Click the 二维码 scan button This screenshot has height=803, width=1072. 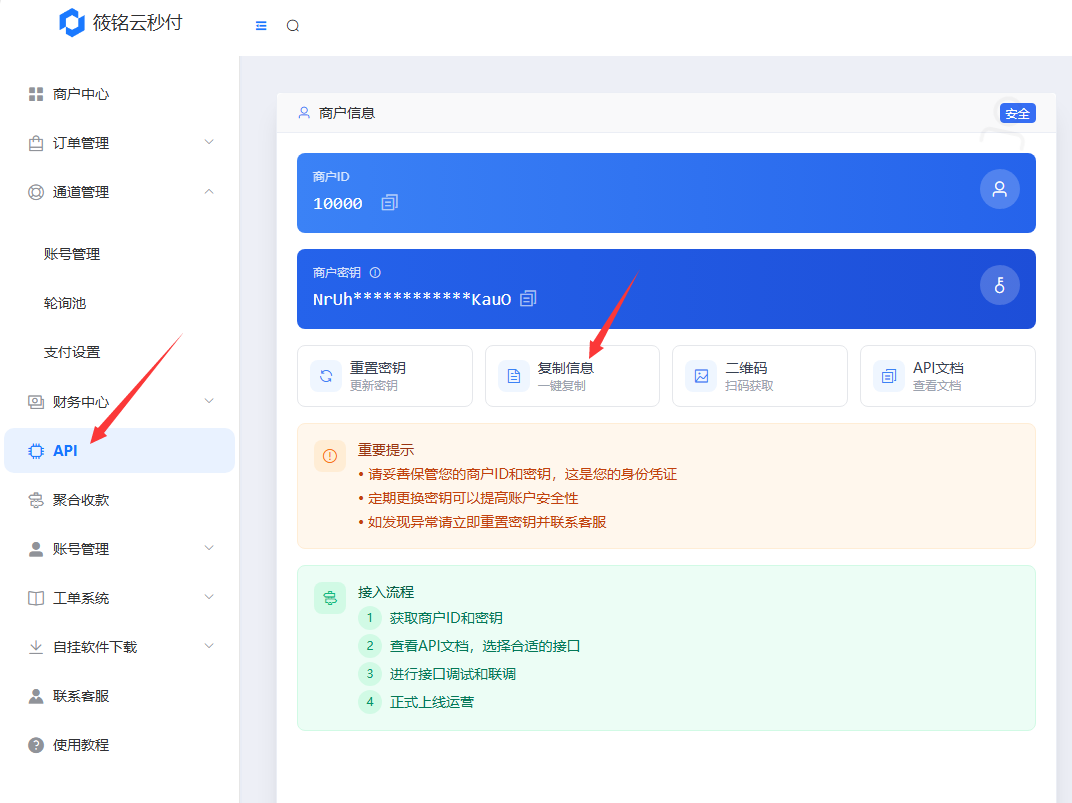point(760,376)
